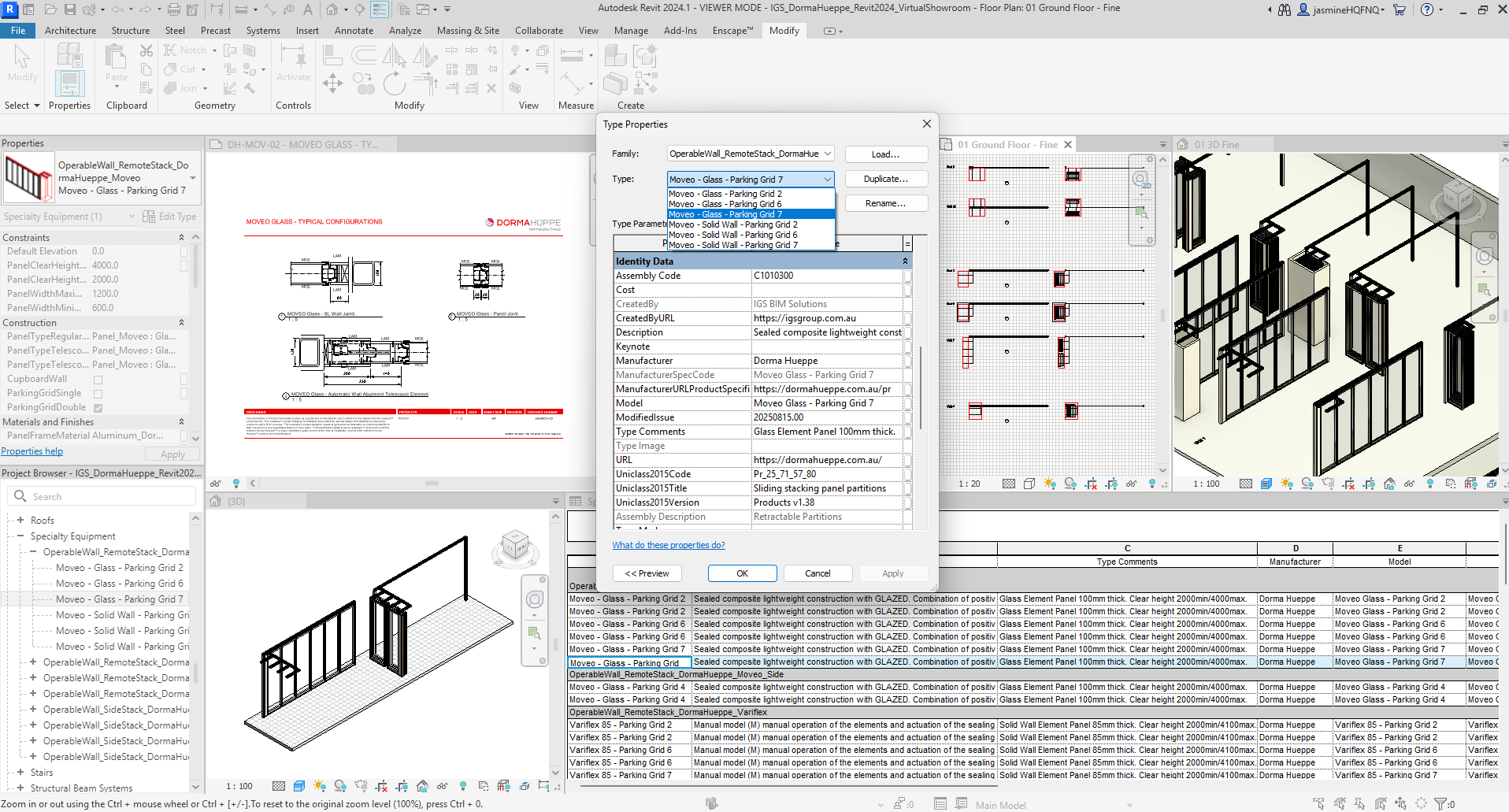The width and height of the screenshot is (1509, 812).
Task: Open 'What do these properties do?' link
Action: 669,545
